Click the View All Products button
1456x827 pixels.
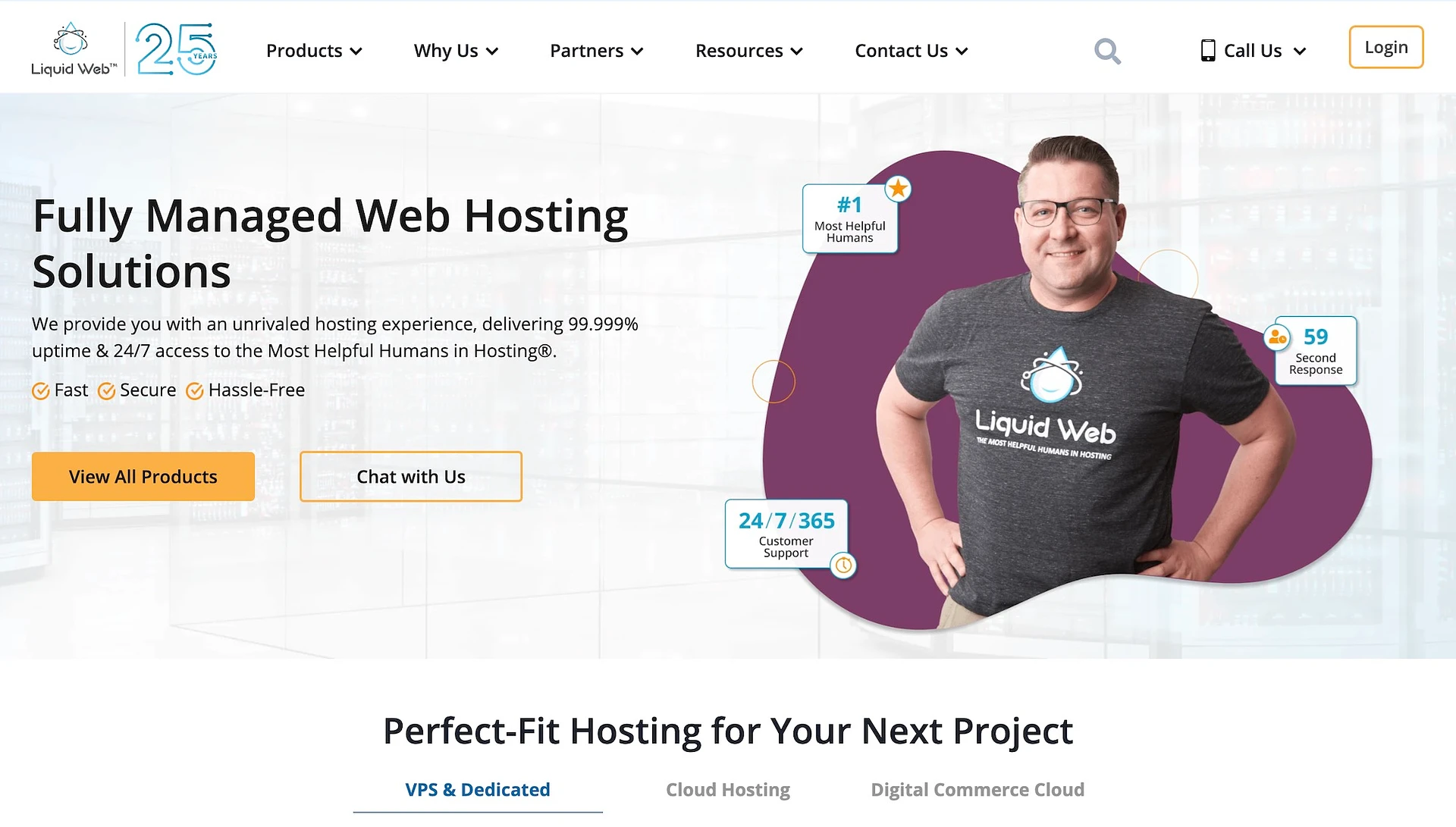click(143, 476)
